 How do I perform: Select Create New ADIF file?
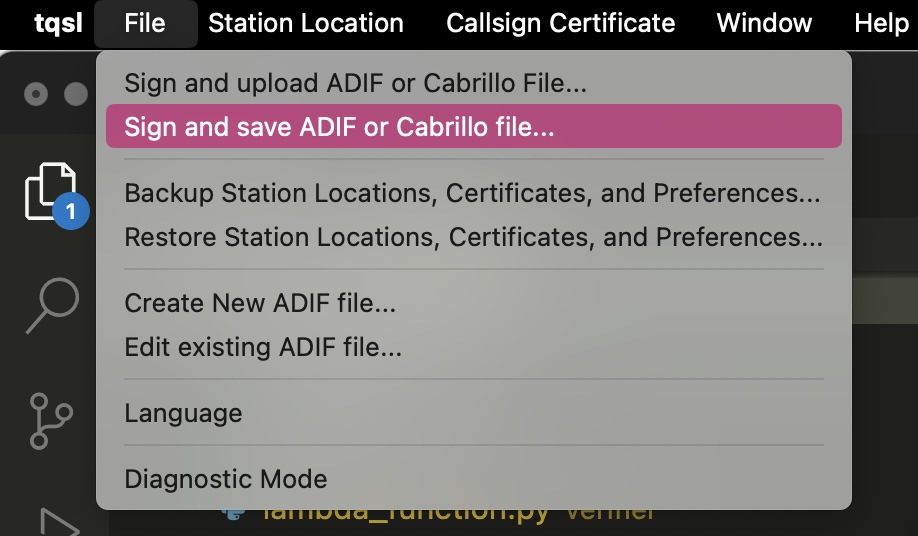tap(474, 303)
